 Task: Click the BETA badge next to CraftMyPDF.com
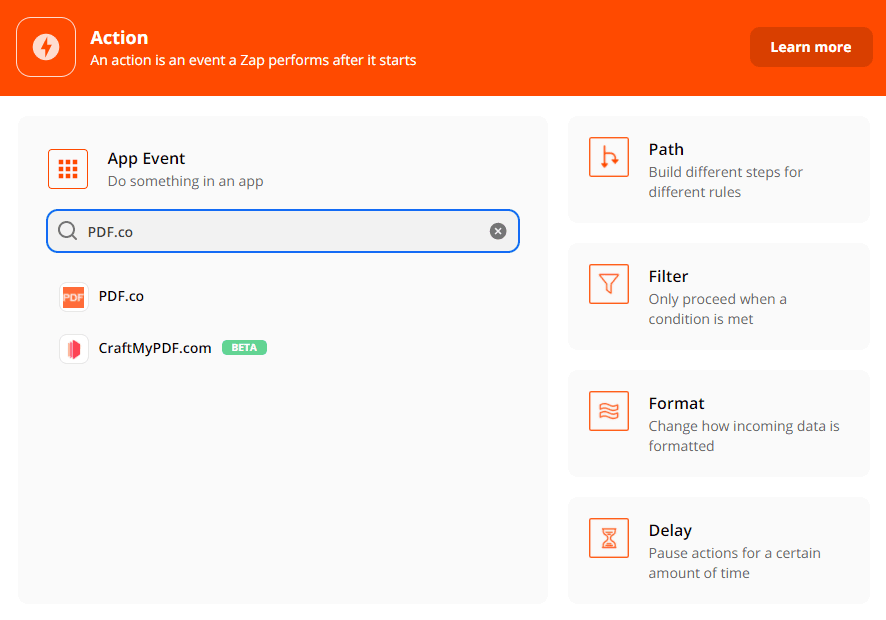point(244,347)
